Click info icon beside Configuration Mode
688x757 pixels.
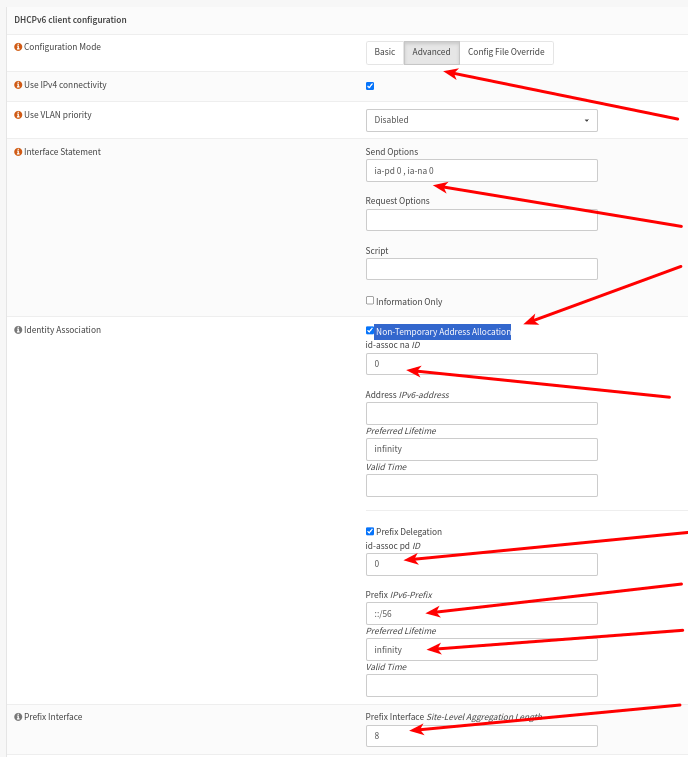coord(18,47)
